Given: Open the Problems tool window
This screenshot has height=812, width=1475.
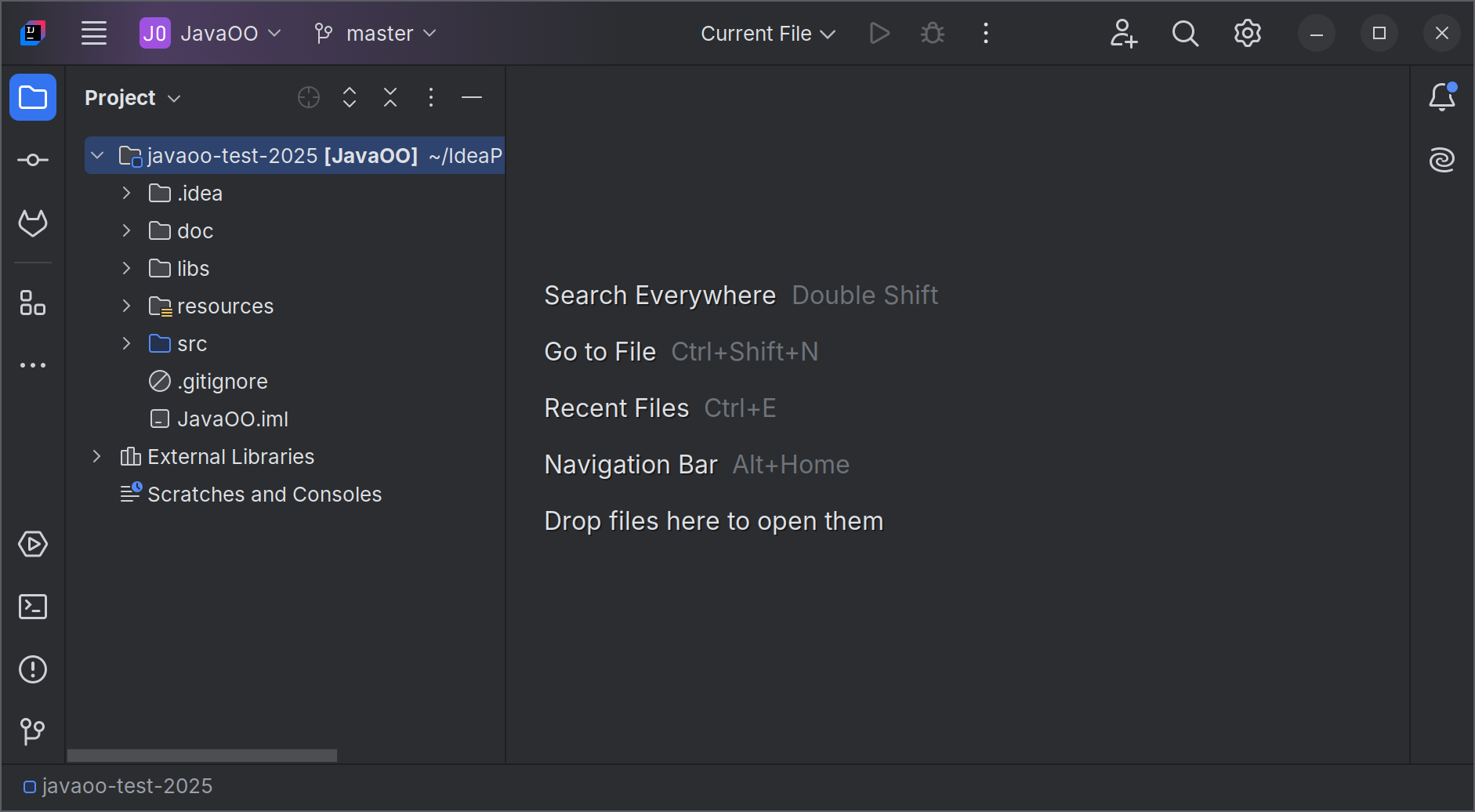Looking at the screenshot, I should pyautogui.click(x=33, y=669).
